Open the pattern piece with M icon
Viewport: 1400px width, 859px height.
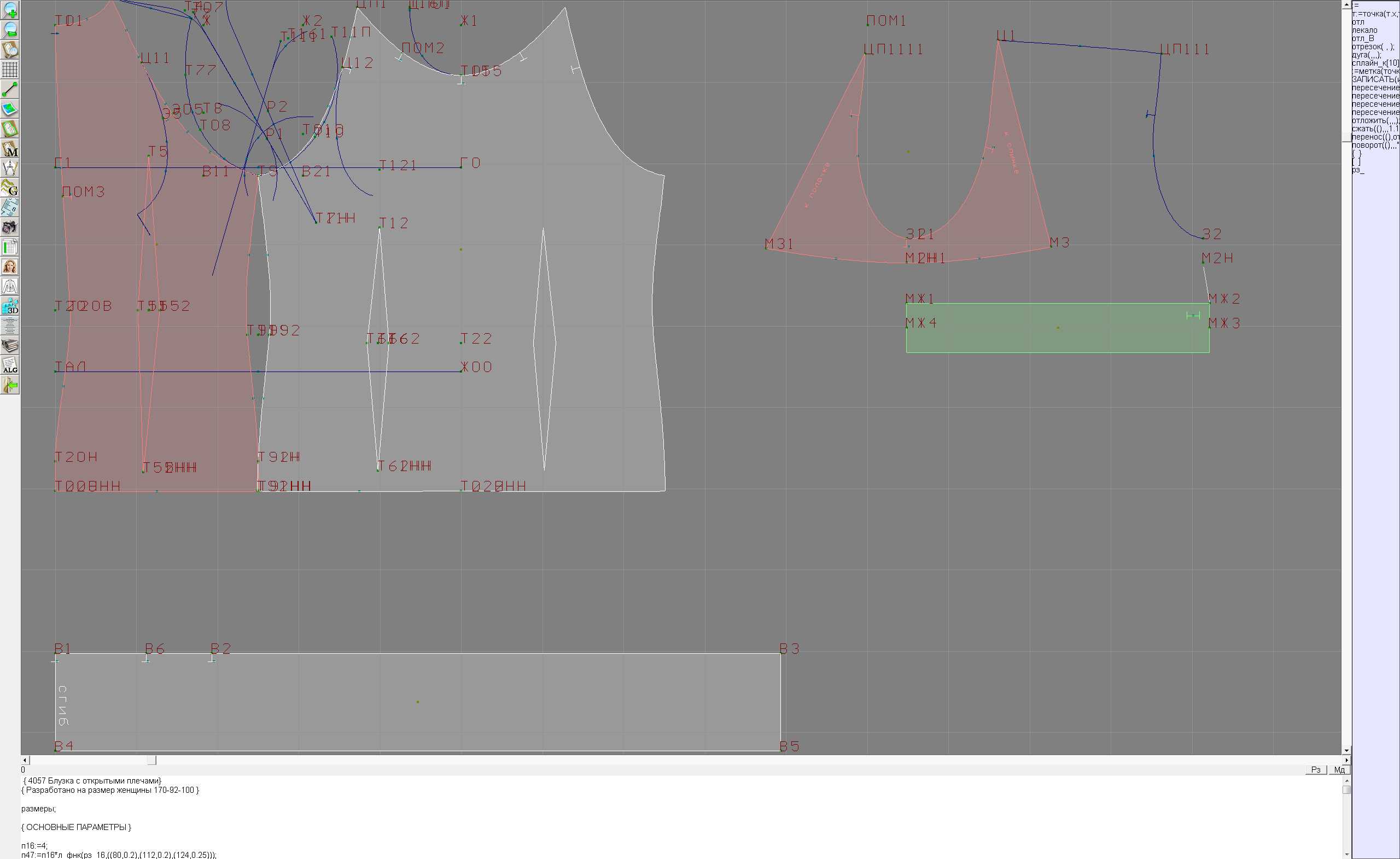coord(10,149)
